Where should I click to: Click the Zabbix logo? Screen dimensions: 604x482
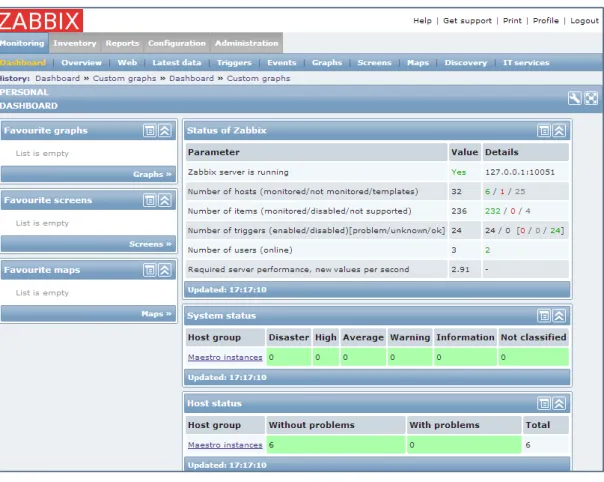[41, 20]
